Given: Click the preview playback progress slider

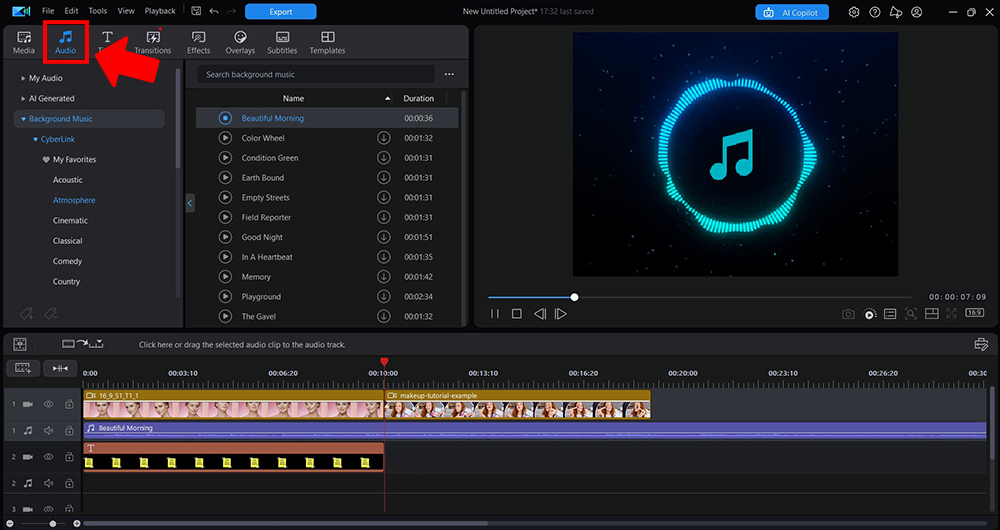Looking at the screenshot, I should (700, 297).
